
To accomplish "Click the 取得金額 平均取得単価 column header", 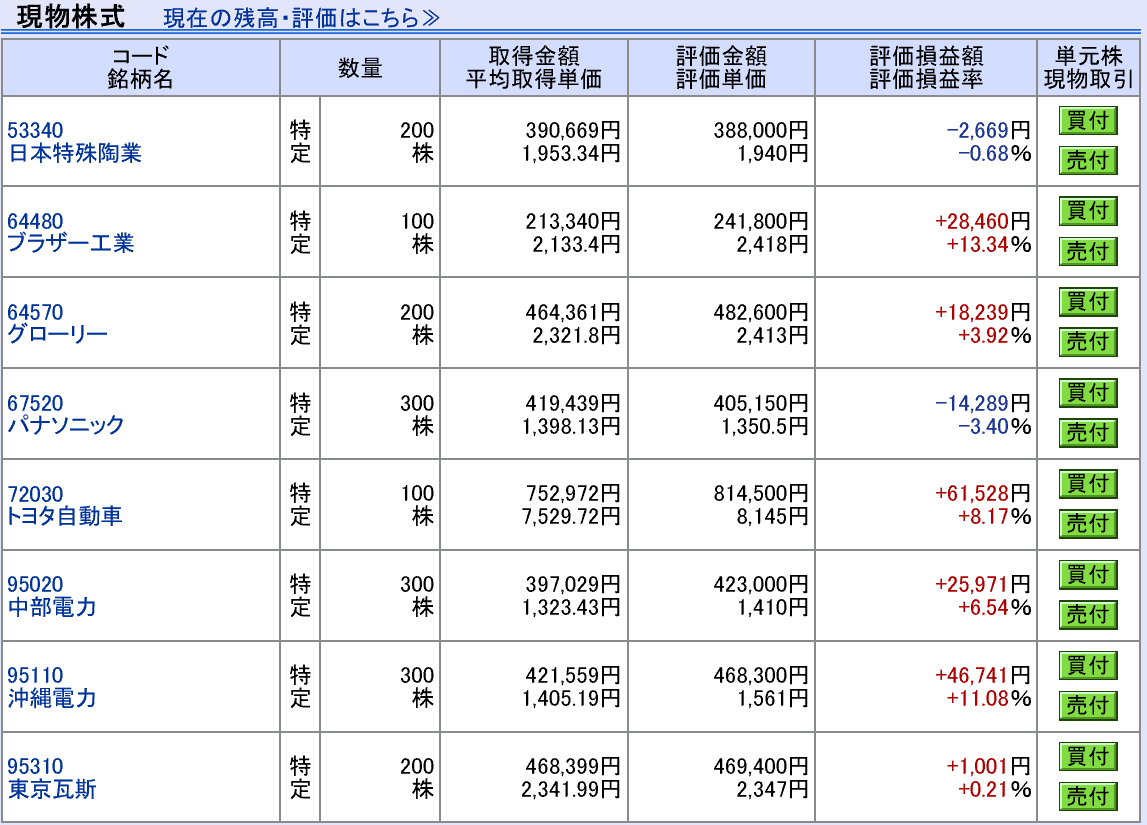I will [534, 67].
